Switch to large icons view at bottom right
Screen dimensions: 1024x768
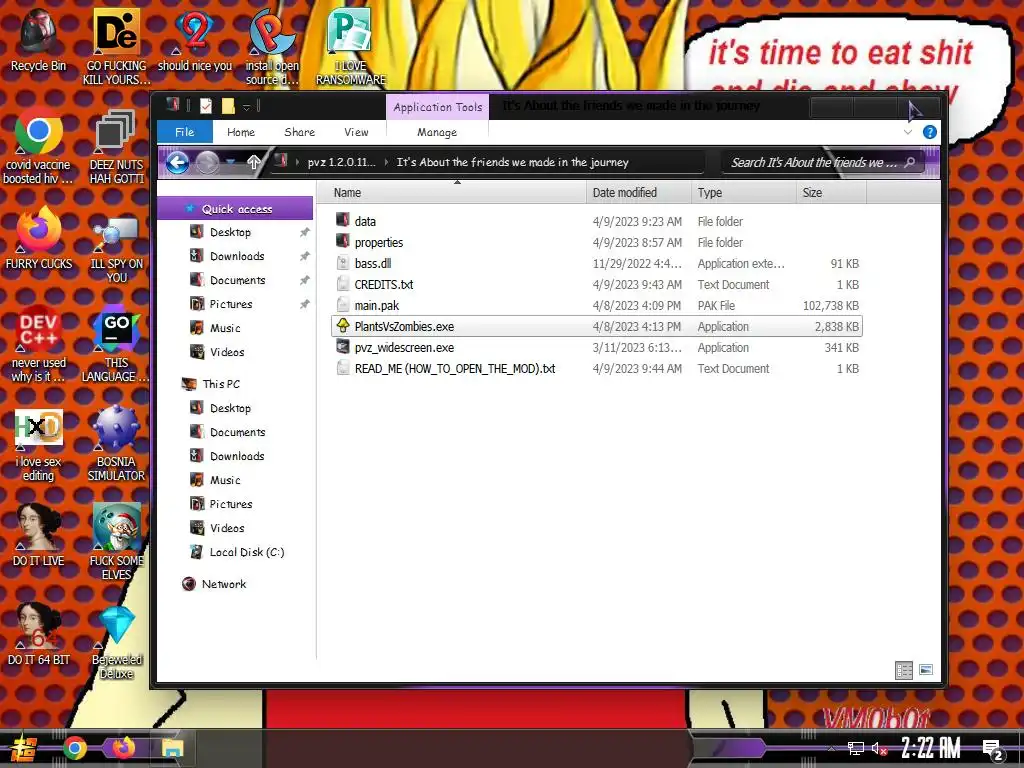pos(925,670)
